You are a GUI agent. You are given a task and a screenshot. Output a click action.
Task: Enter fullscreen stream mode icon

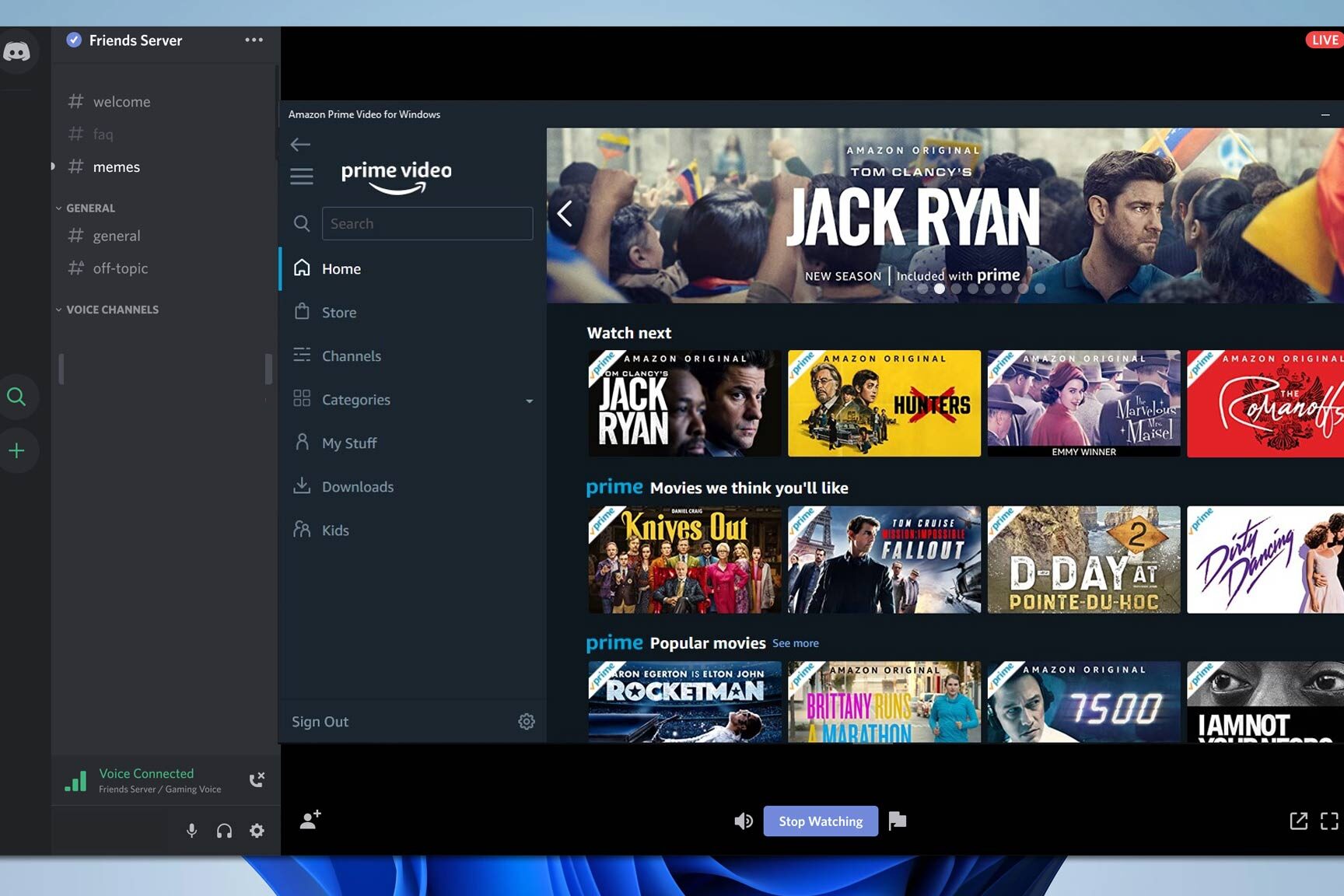point(1329,821)
